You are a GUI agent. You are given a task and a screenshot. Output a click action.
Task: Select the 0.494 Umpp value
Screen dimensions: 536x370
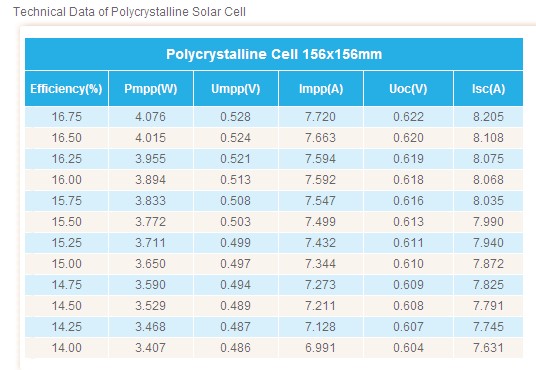[236, 285]
